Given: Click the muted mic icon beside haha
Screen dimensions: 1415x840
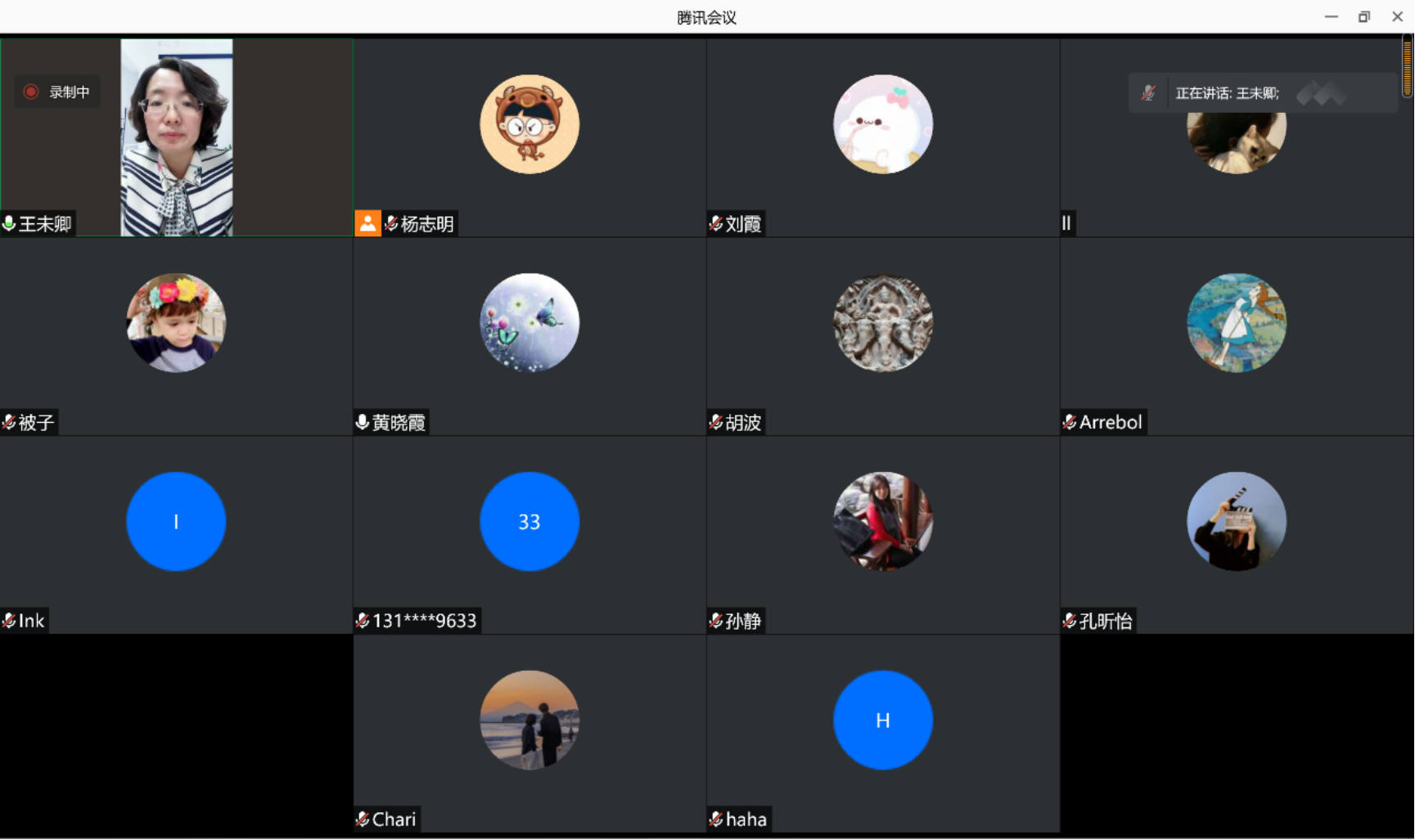Looking at the screenshot, I should coord(716,819).
